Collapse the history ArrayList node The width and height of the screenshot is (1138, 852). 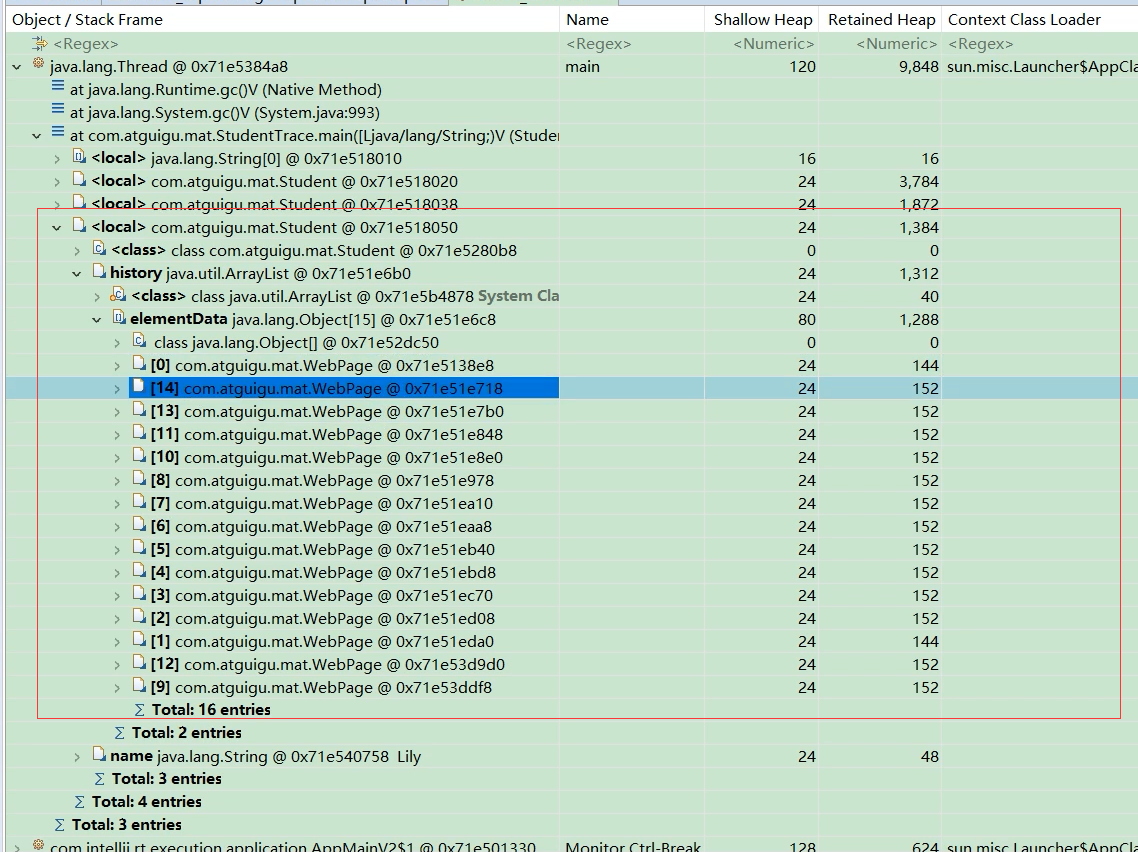[x=78, y=274]
